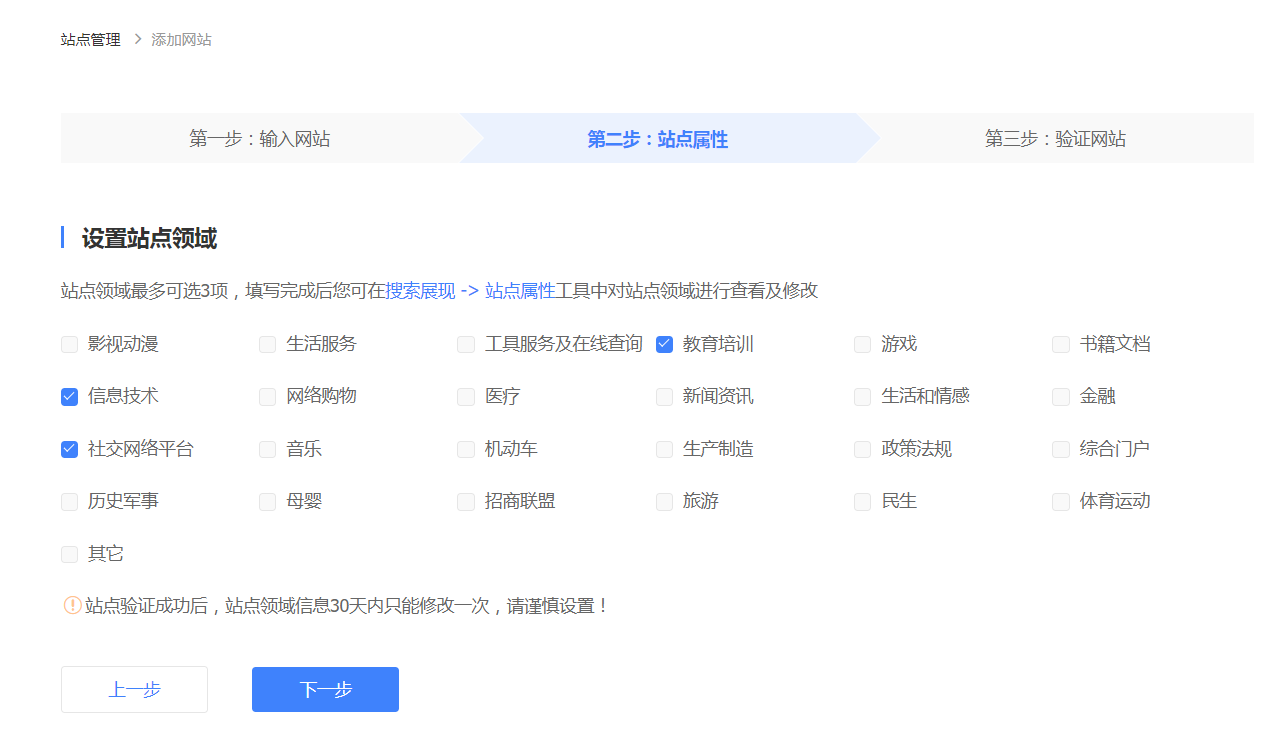Tick the 其它 checkbox
Image resolution: width=1286 pixels, height=742 pixels.
click(x=69, y=554)
